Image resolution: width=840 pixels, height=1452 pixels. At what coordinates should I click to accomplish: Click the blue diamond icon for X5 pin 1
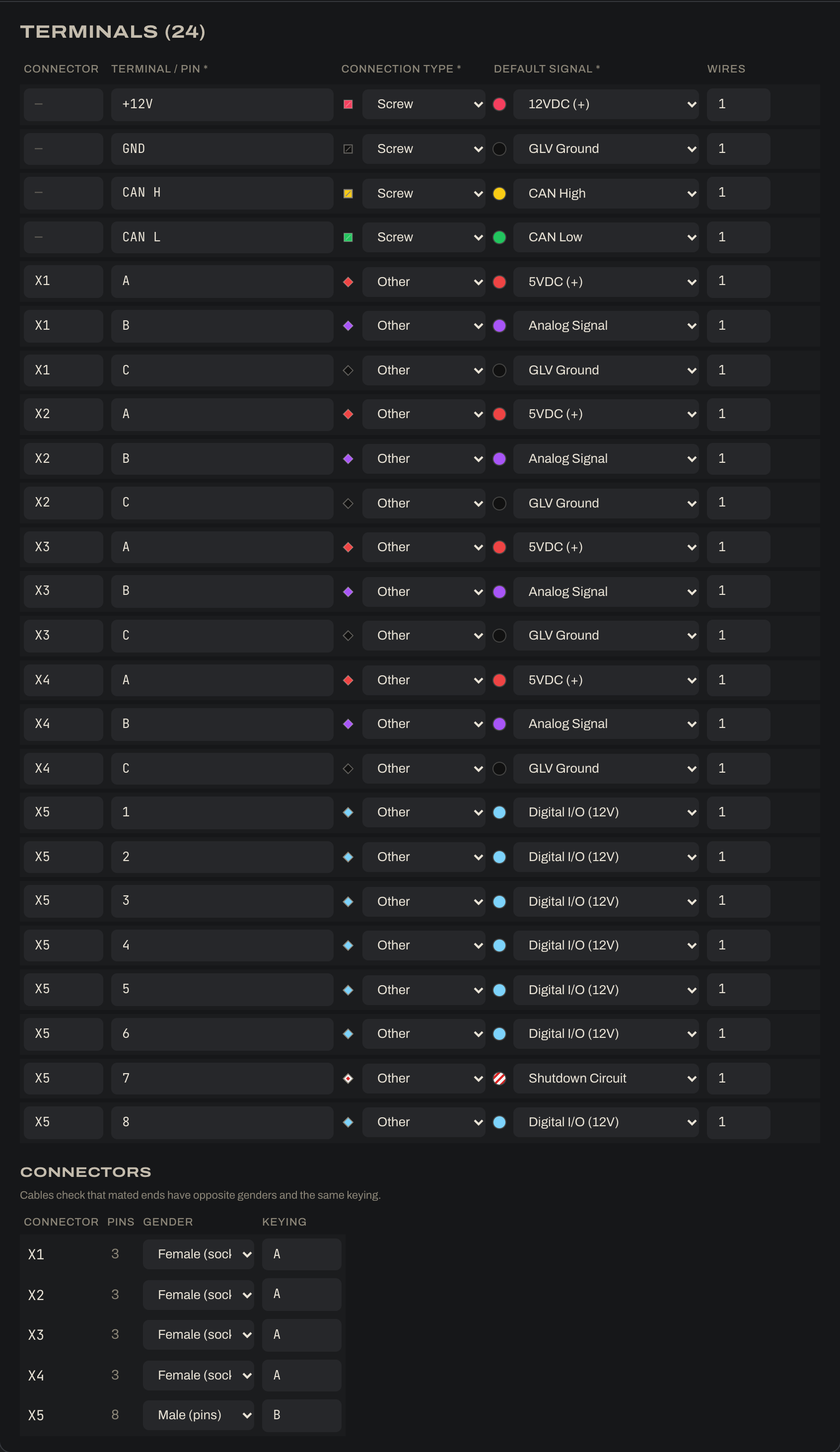coord(348,812)
